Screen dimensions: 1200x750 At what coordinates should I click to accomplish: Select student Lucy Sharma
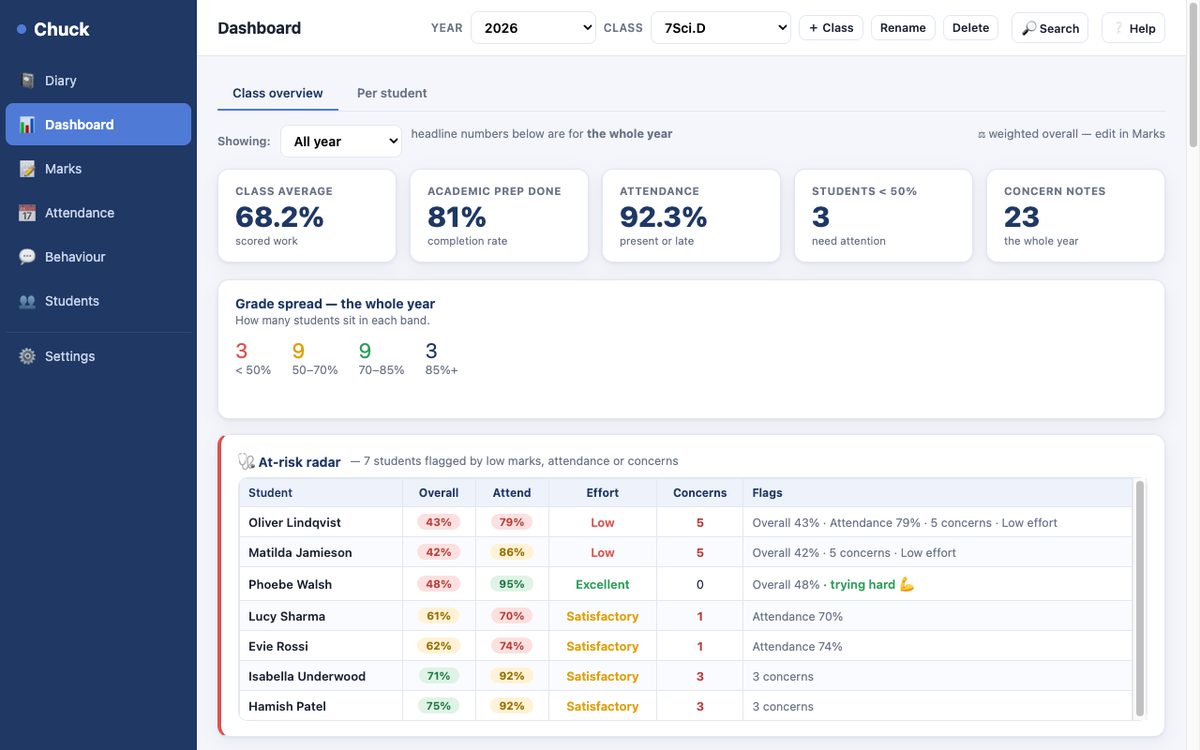pos(287,617)
